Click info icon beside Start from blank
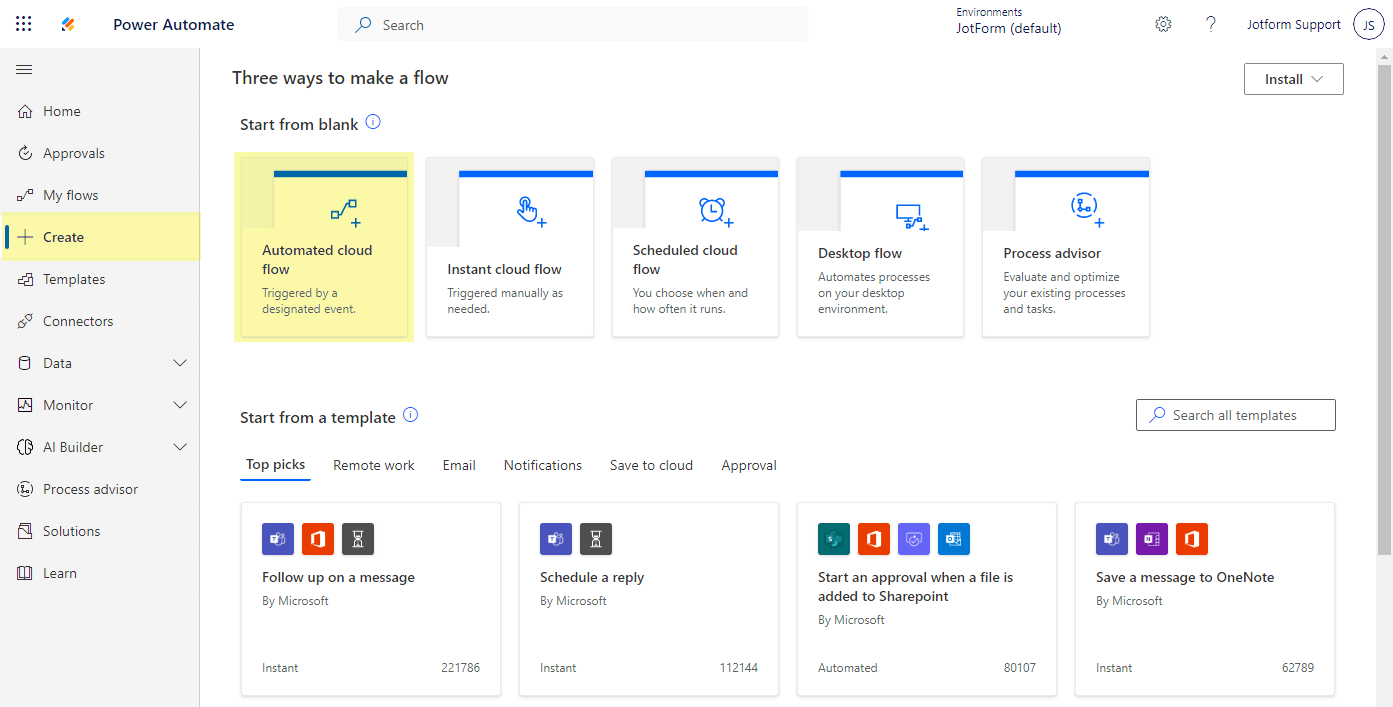 click(x=373, y=122)
